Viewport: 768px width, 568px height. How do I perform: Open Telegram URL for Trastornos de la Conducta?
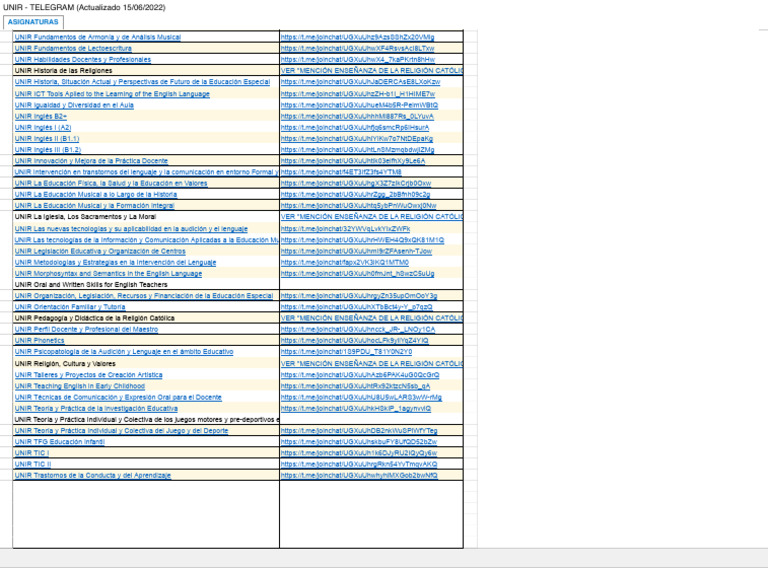[x=359, y=475]
